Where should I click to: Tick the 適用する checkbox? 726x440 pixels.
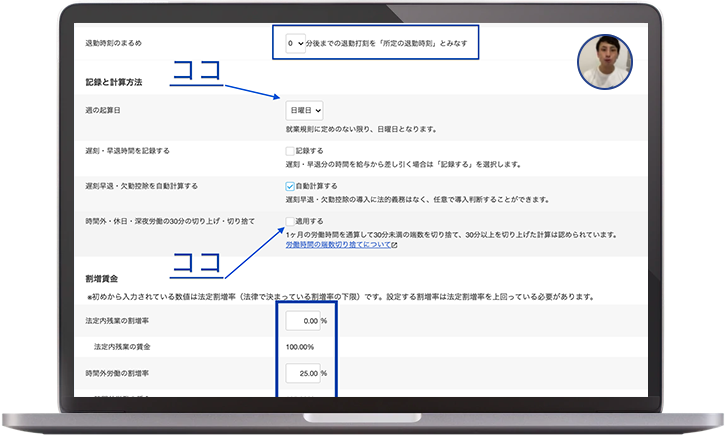pos(290,221)
